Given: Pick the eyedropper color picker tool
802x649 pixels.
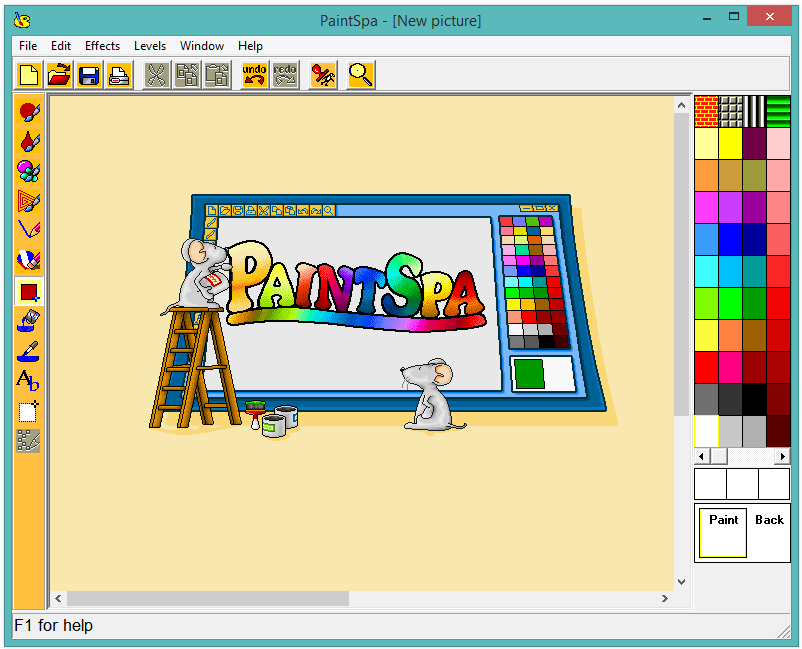Looking at the screenshot, I should pyautogui.click(x=29, y=351).
